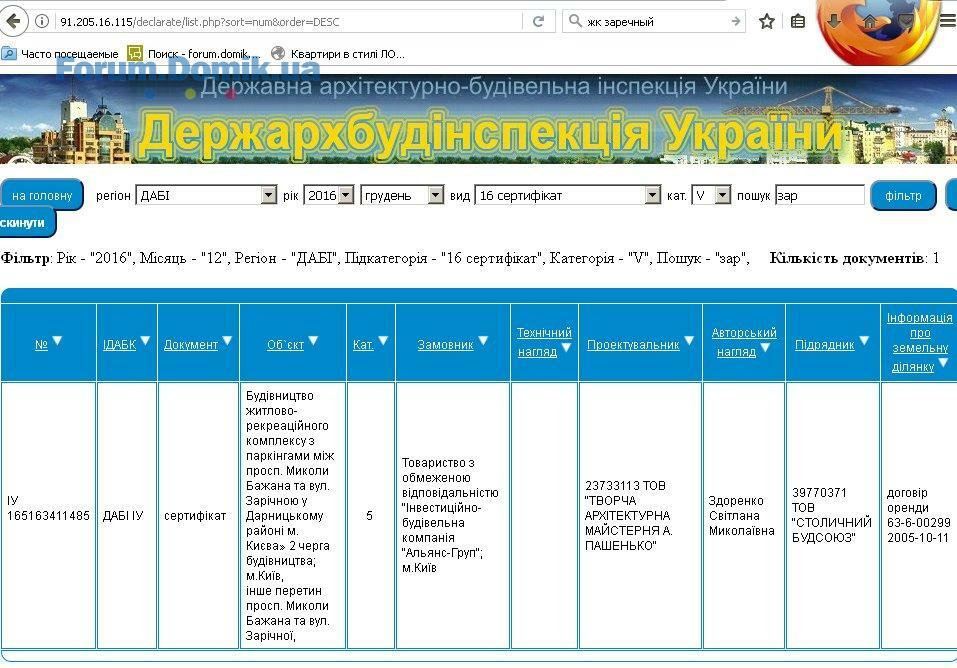Click browser search field with жк заречный

(654, 22)
